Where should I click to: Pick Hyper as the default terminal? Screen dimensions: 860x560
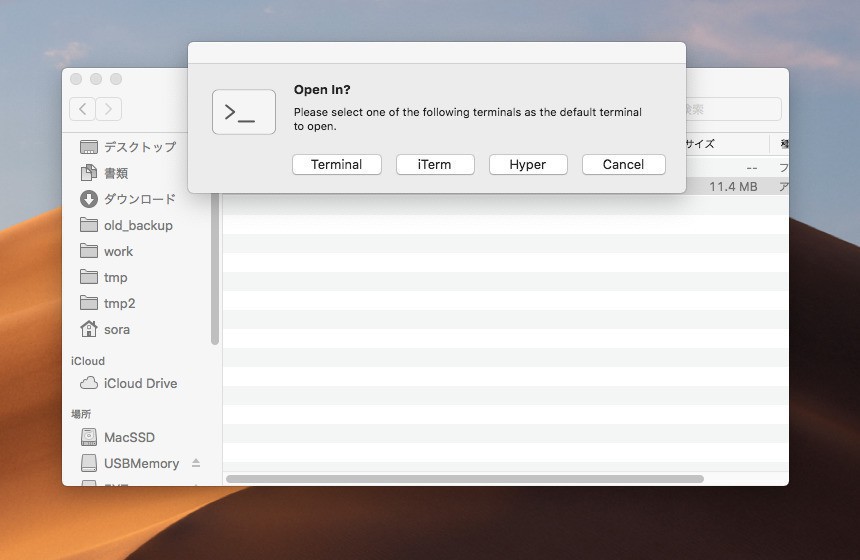pos(527,165)
